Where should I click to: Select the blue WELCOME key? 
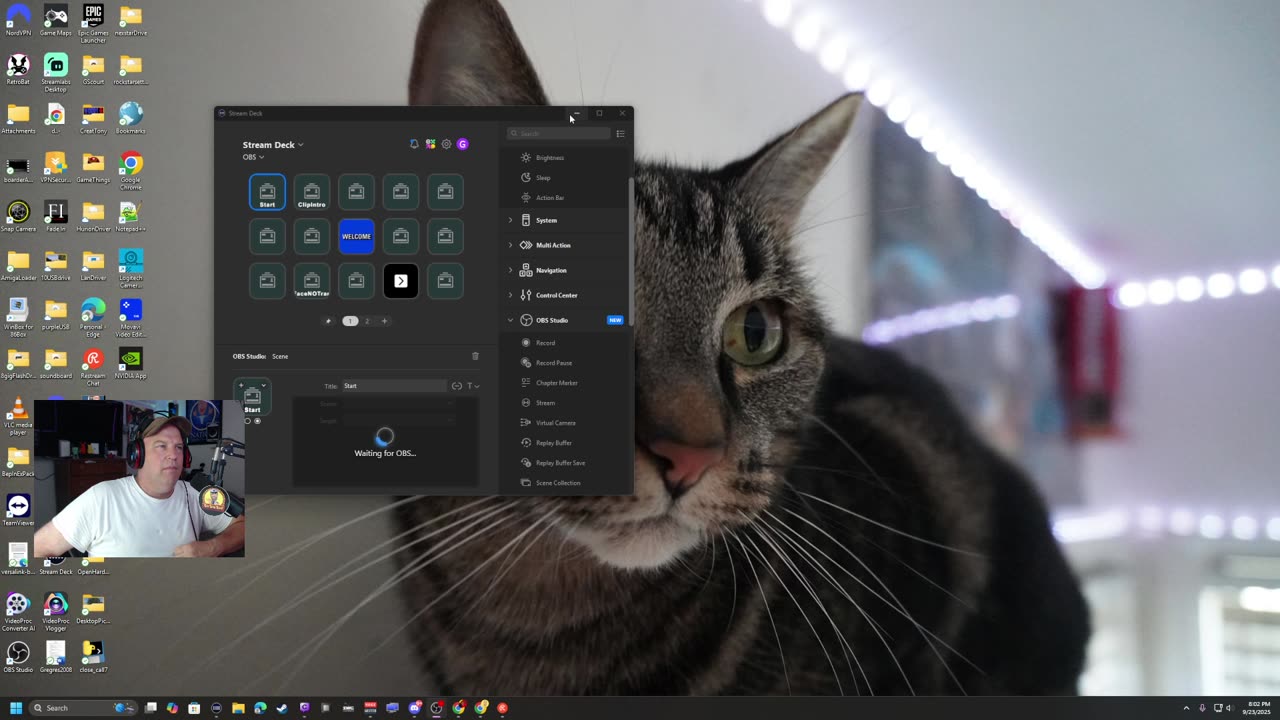tap(356, 237)
